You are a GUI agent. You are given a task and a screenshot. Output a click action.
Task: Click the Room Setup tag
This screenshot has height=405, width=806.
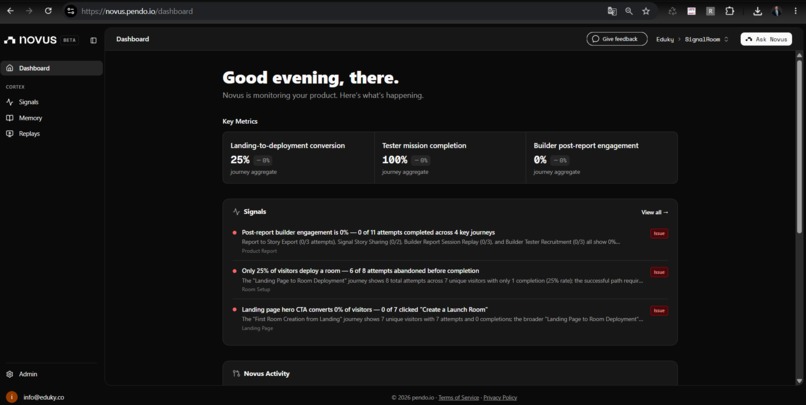(x=255, y=289)
